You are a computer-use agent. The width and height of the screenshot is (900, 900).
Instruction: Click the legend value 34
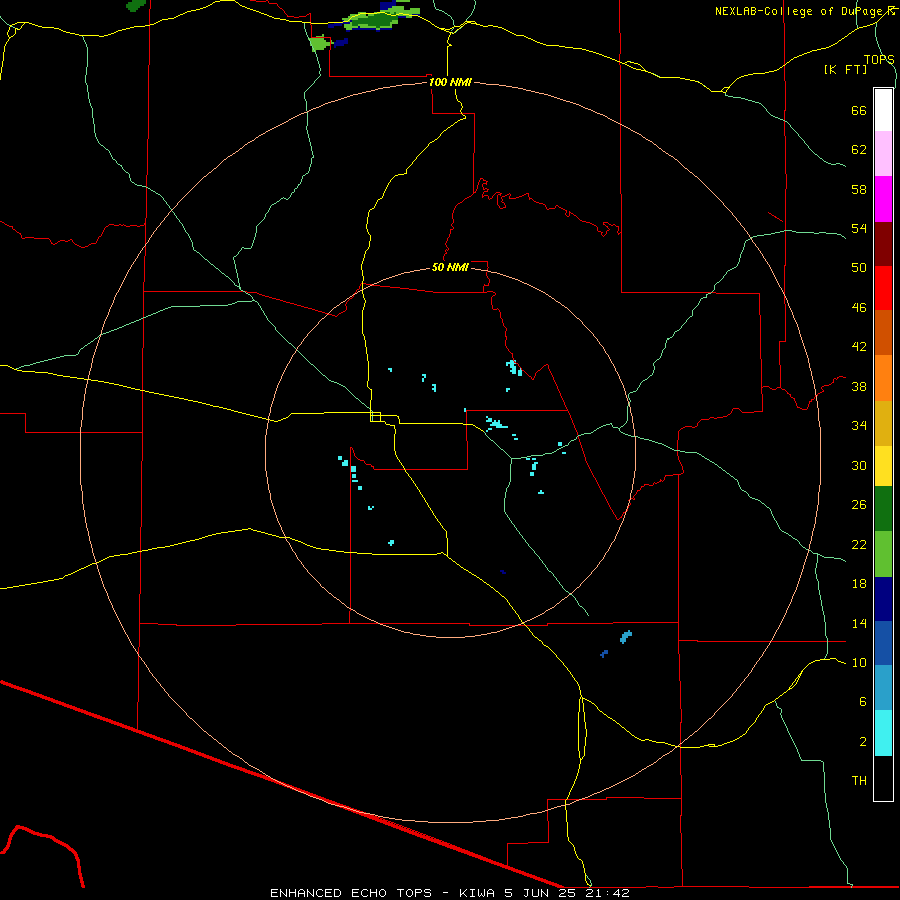tap(859, 426)
